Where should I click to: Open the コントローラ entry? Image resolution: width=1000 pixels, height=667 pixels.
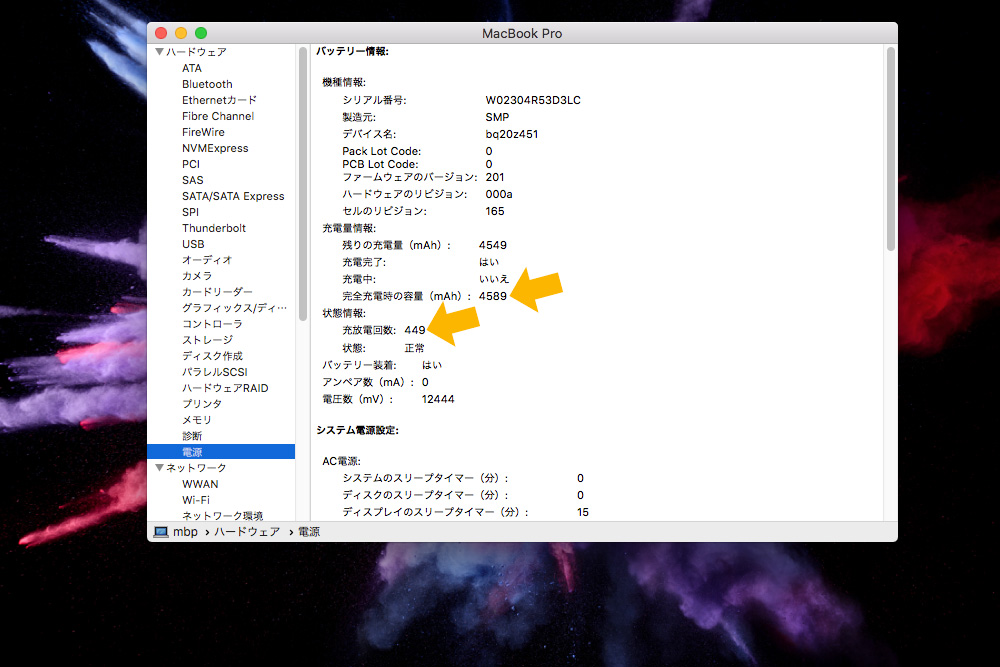click(x=212, y=323)
